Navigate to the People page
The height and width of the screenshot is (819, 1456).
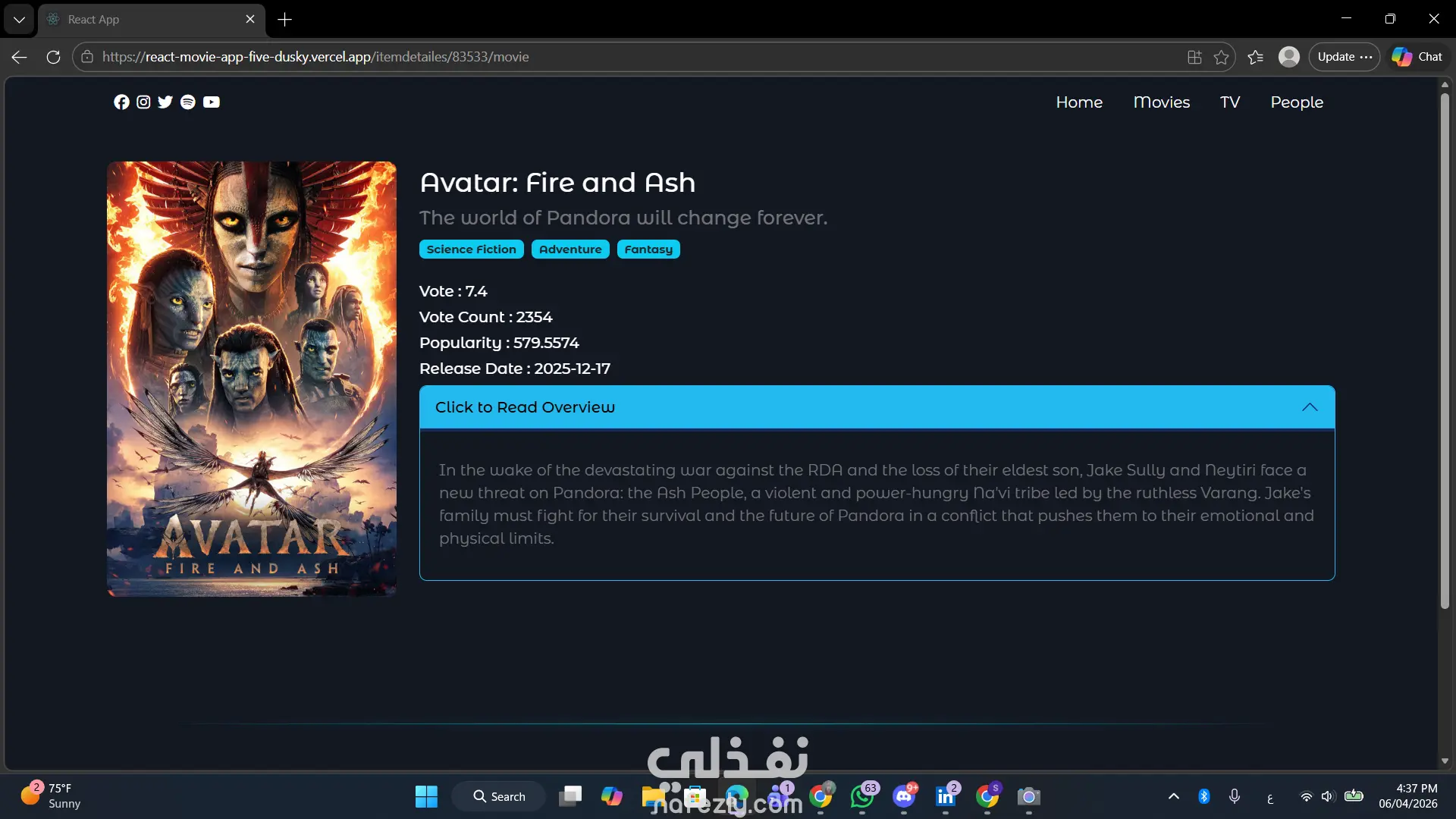[x=1296, y=102]
